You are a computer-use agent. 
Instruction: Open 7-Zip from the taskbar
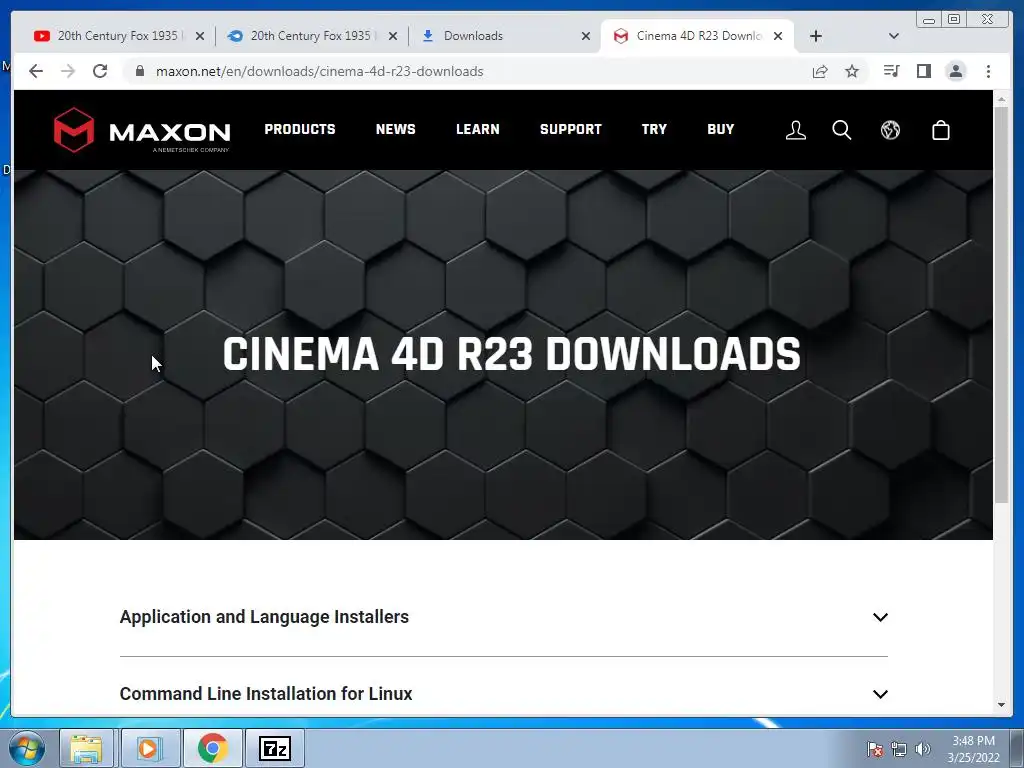pyautogui.click(x=274, y=748)
